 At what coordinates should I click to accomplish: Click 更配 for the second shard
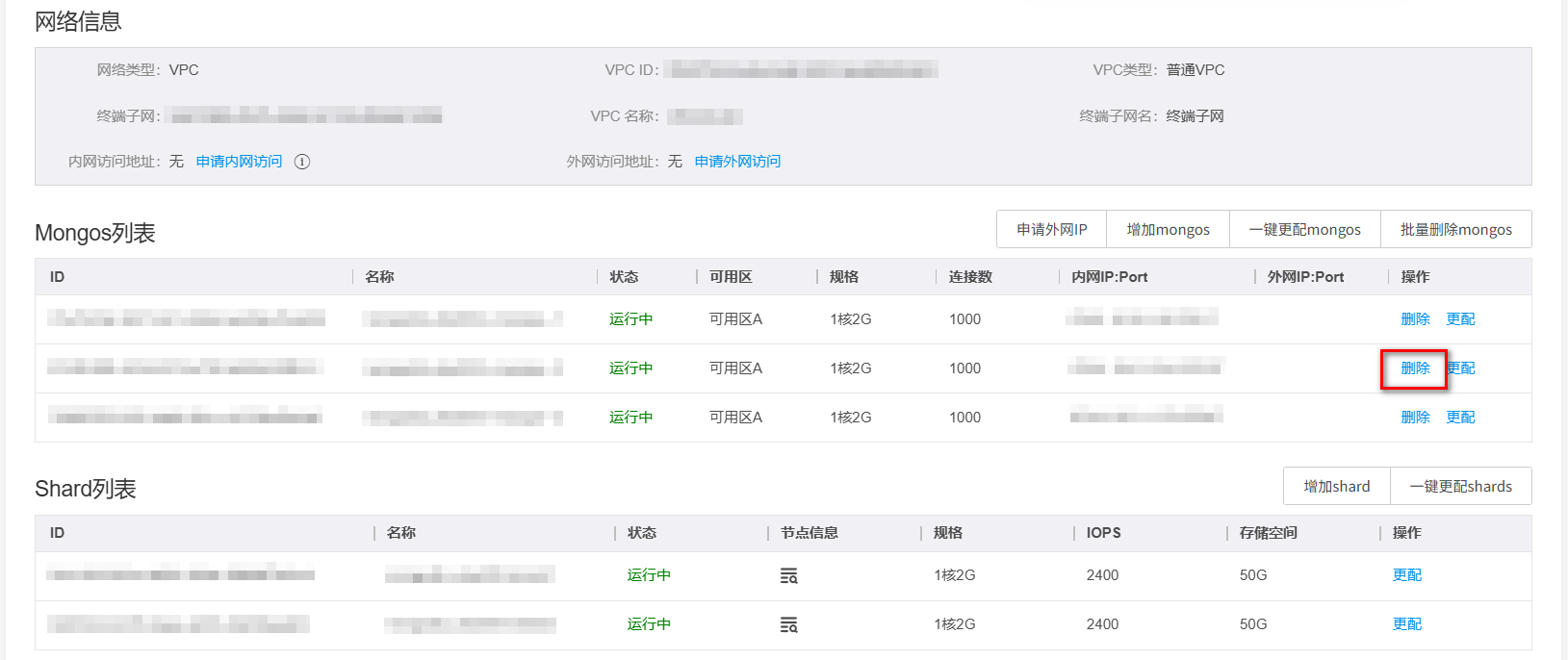coord(1406,624)
